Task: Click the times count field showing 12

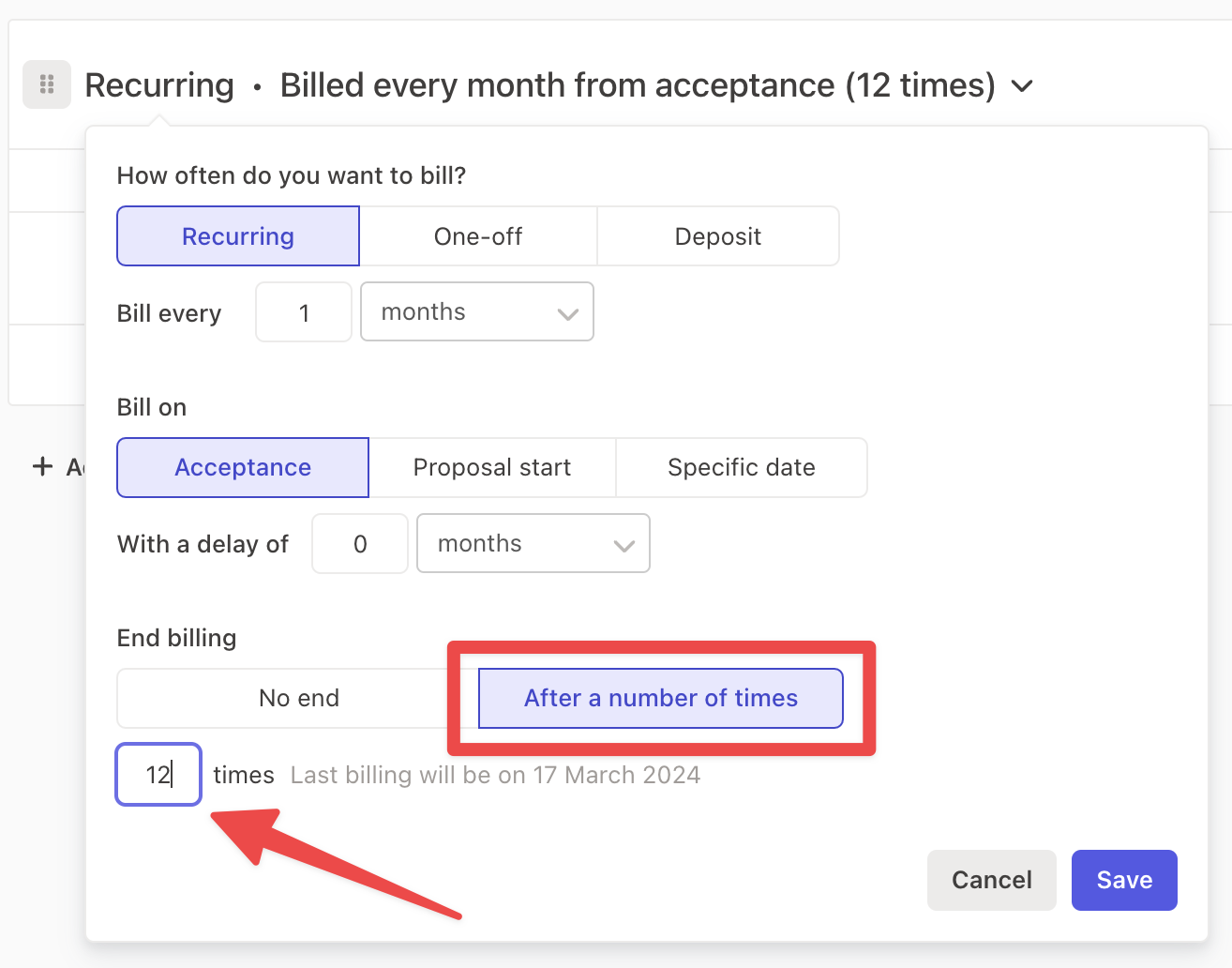Action: tap(158, 775)
